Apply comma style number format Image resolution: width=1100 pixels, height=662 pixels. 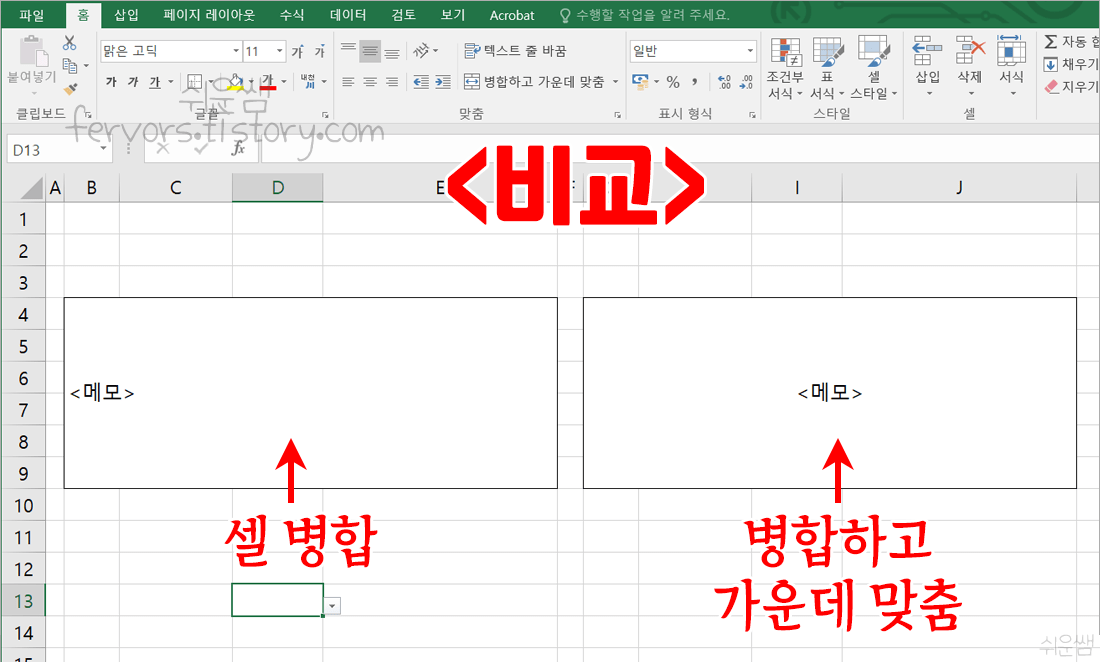point(695,82)
